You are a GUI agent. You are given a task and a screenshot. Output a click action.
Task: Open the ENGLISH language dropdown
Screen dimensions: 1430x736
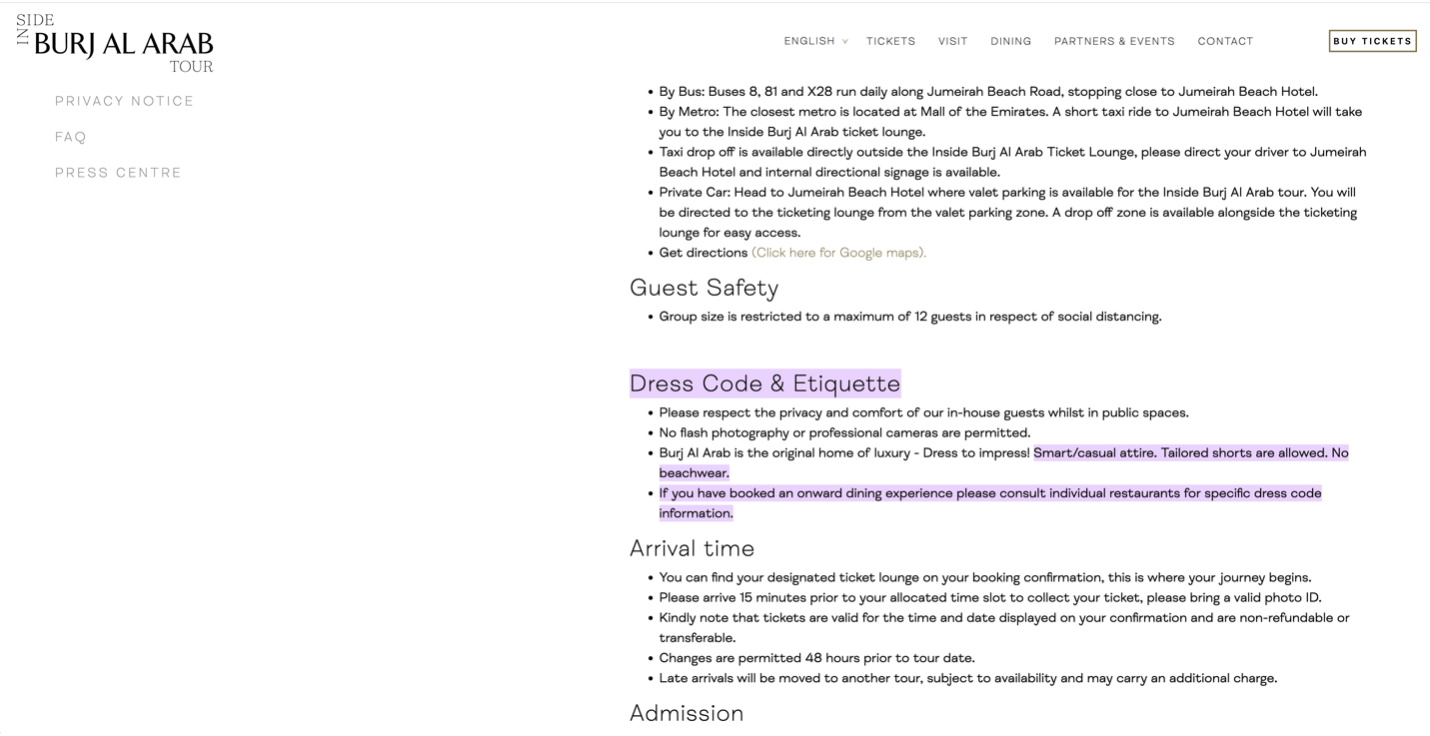pos(810,41)
